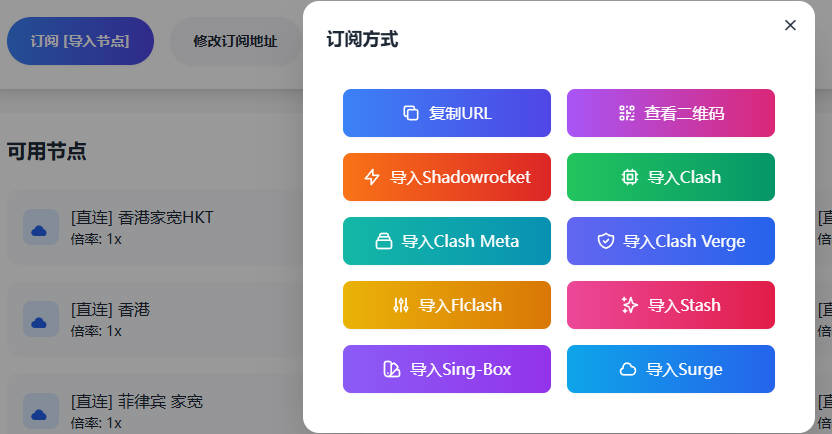The width and height of the screenshot is (832, 434).
Task: Click the cloud icon beside 导入Surge
Action: tap(628, 369)
